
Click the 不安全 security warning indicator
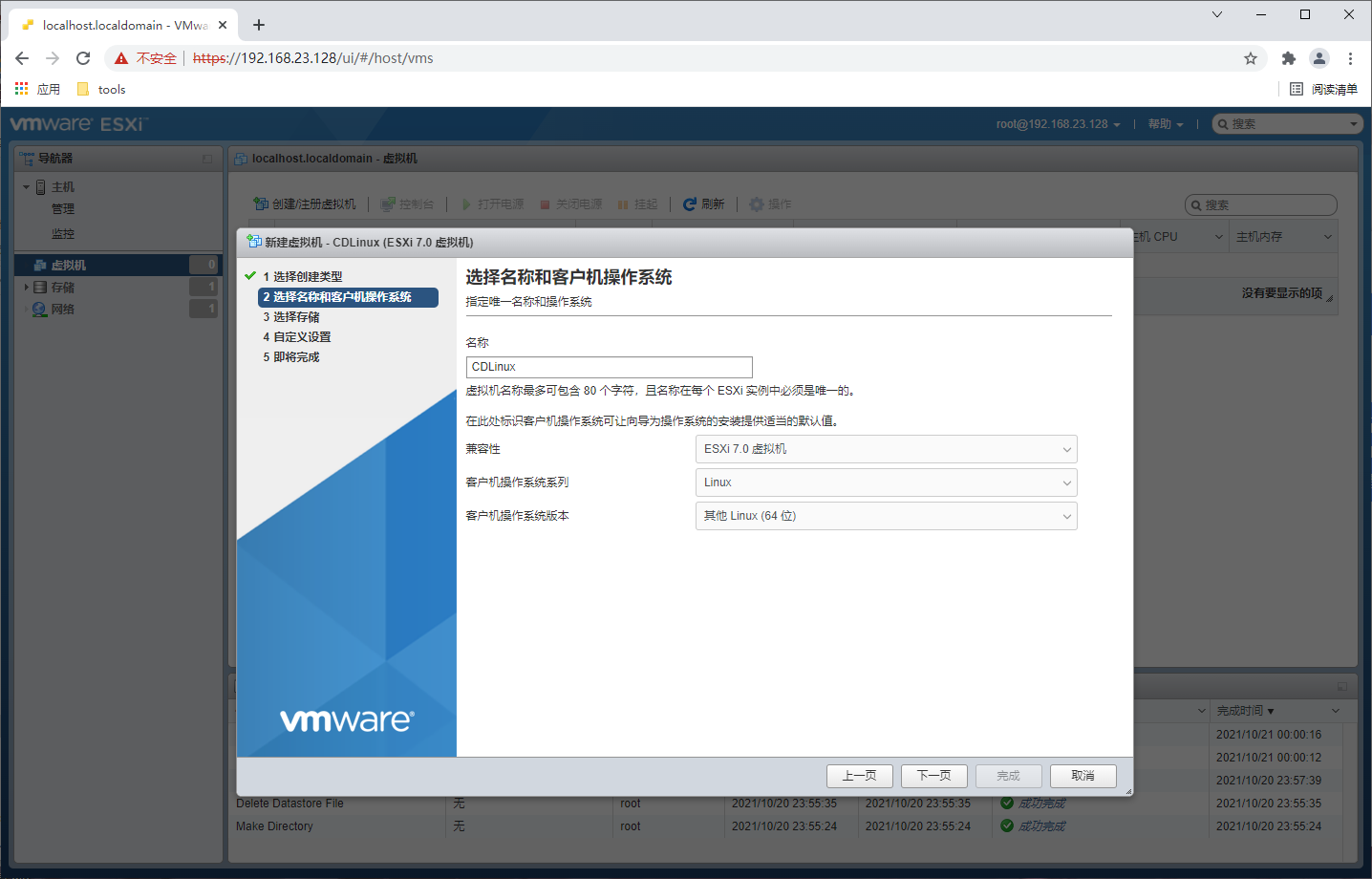click(x=145, y=58)
